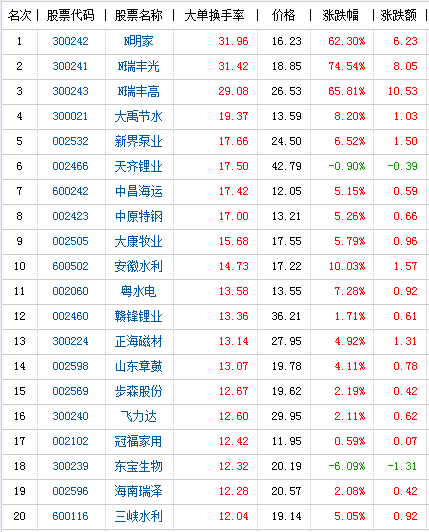Open the 粤水电 stock name link
Image resolution: width=429 pixels, height=532 pixels.
138,291
